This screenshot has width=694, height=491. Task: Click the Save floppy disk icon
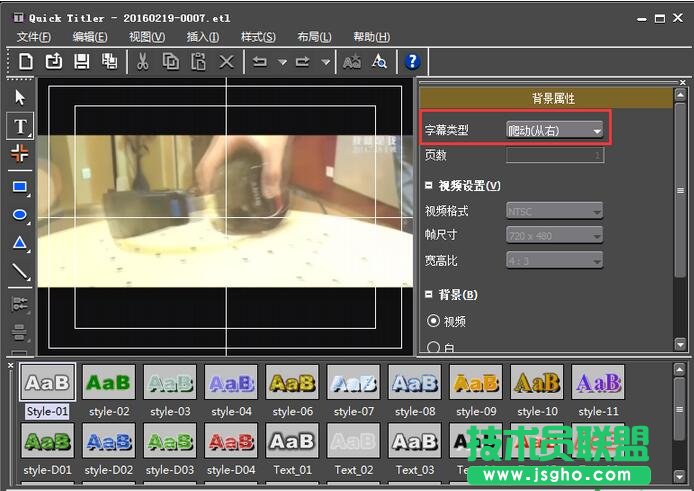click(x=82, y=62)
